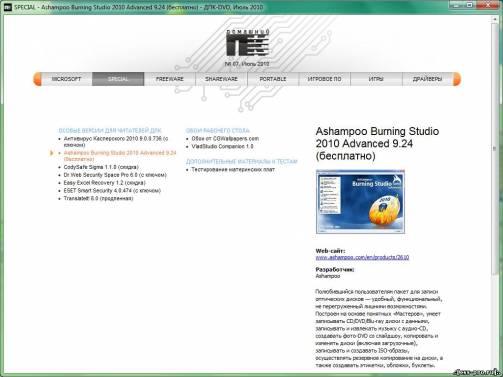Click the Разработчик label
Screen dimensions: 503x377
point(335,269)
